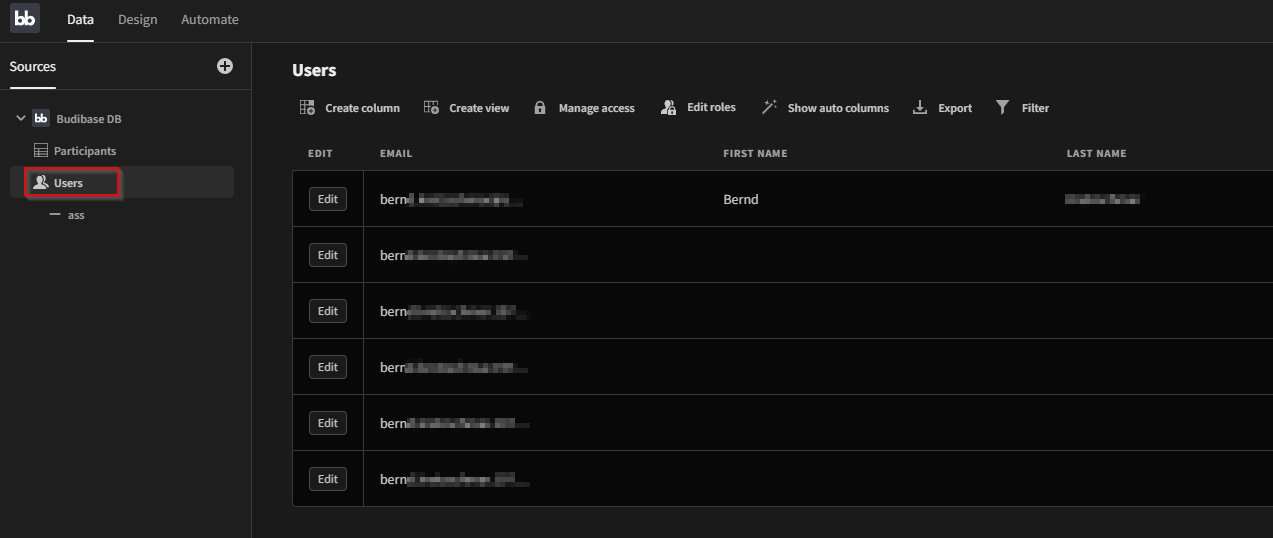Add a new data source with plus icon
The image size is (1273, 538).
pyautogui.click(x=225, y=66)
